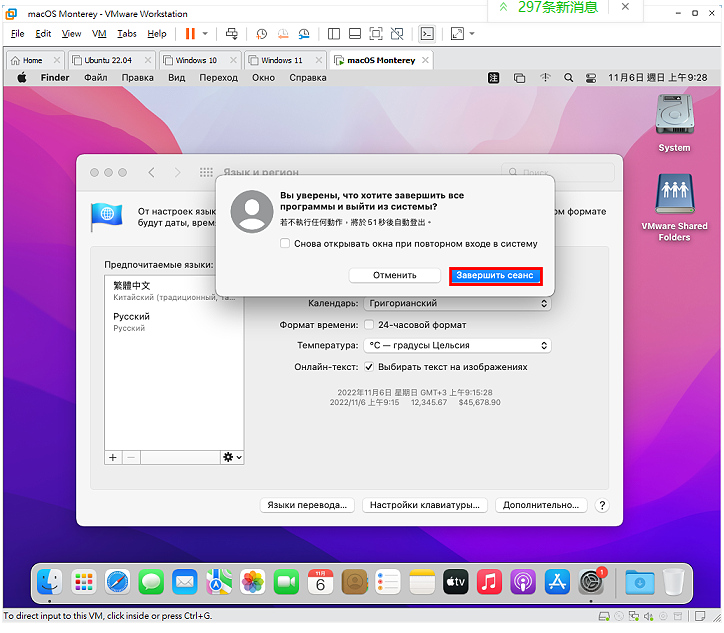Open the snapshot manager icon

pos(304,34)
